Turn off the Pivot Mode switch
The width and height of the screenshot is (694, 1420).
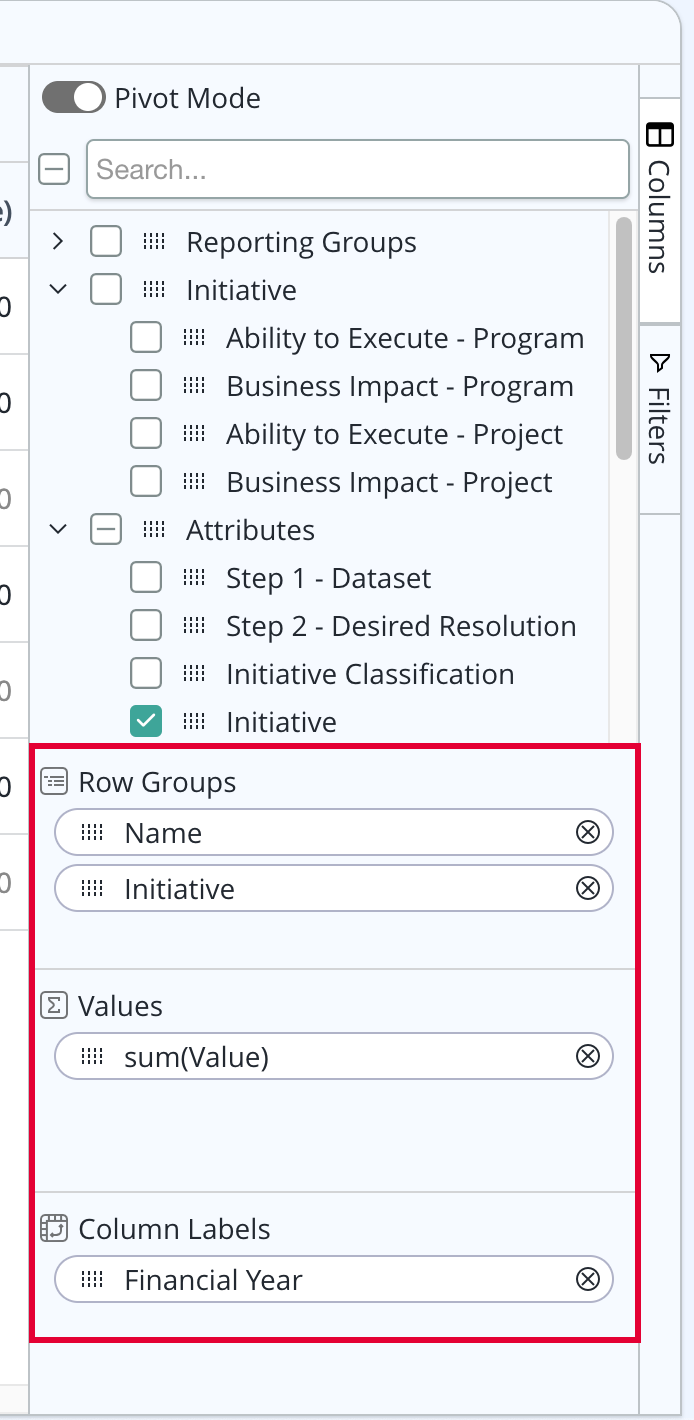pos(74,97)
